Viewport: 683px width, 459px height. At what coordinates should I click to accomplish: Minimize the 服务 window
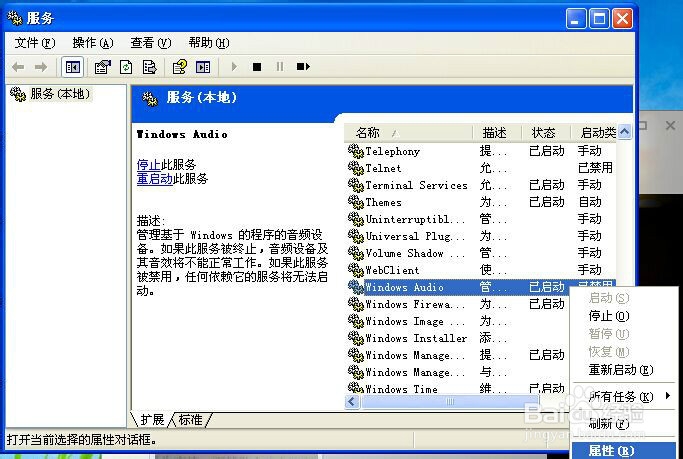(x=576, y=19)
